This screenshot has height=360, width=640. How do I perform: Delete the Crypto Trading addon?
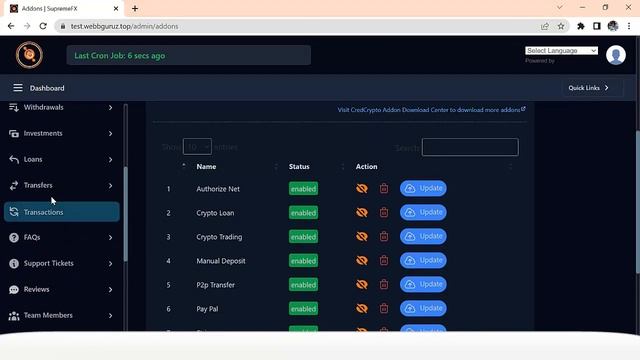click(384, 236)
